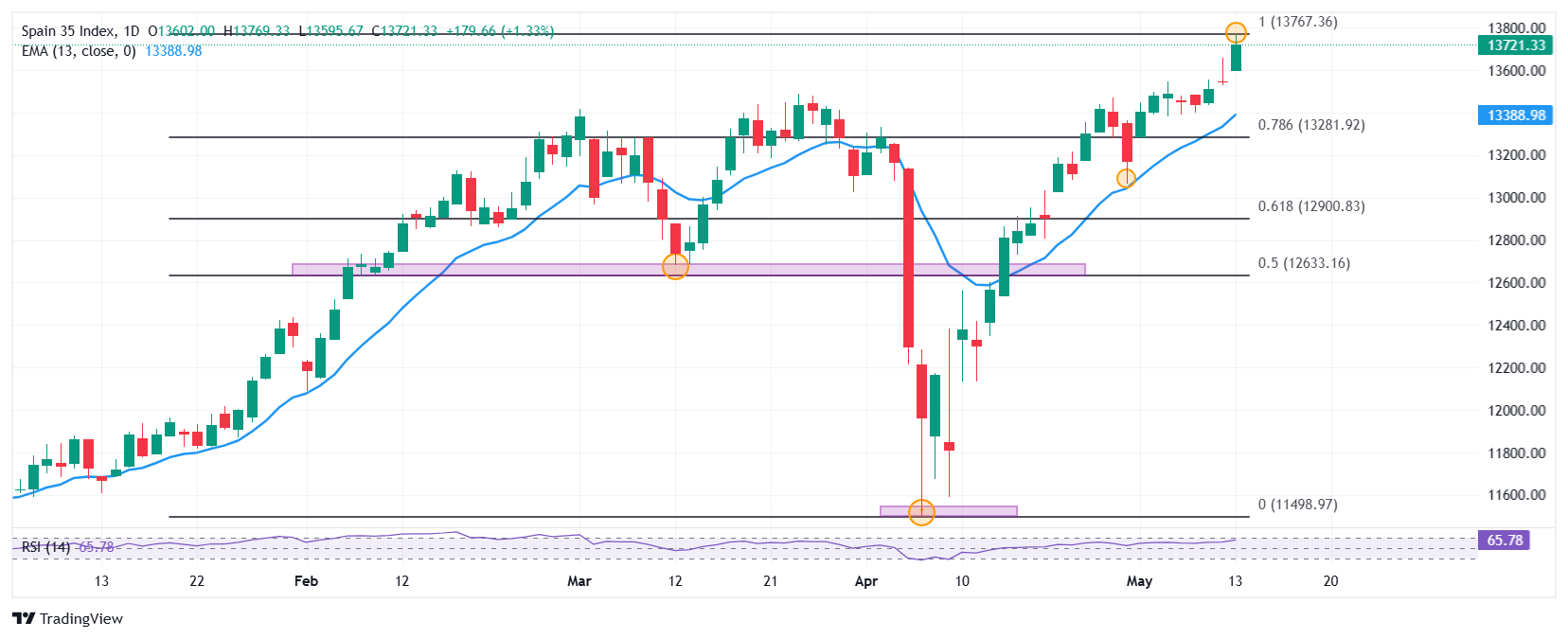Click the small pink rectangle at the April low
This screenshot has height=639, width=1568.
(x=949, y=511)
